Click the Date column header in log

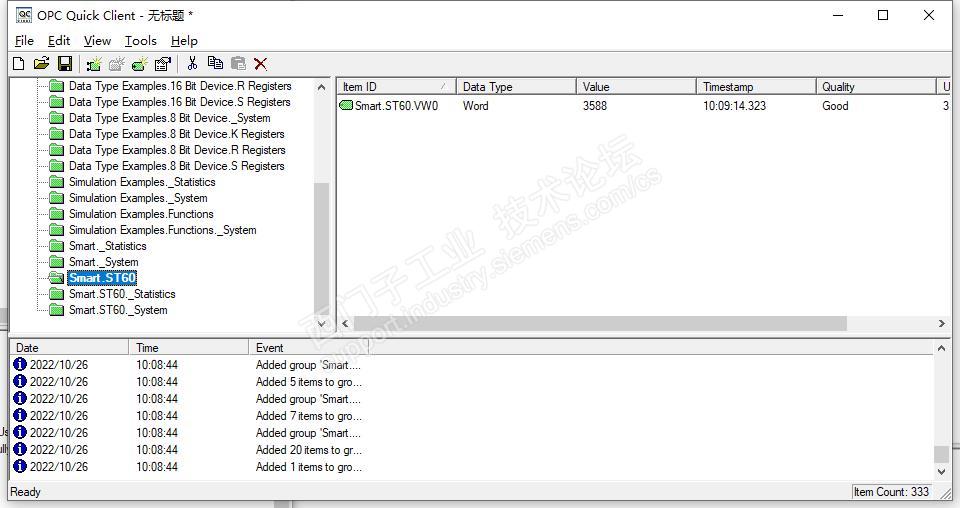point(69,348)
